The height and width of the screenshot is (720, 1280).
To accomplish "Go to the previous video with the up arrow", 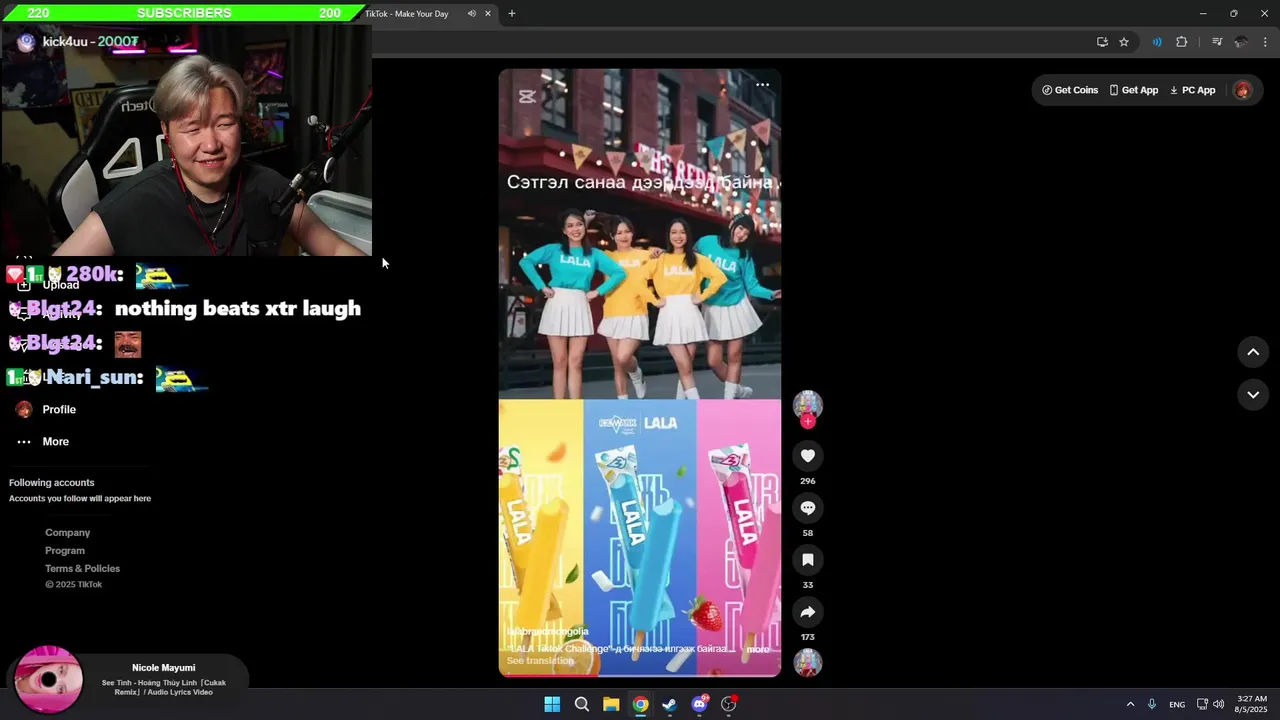I will [1253, 352].
